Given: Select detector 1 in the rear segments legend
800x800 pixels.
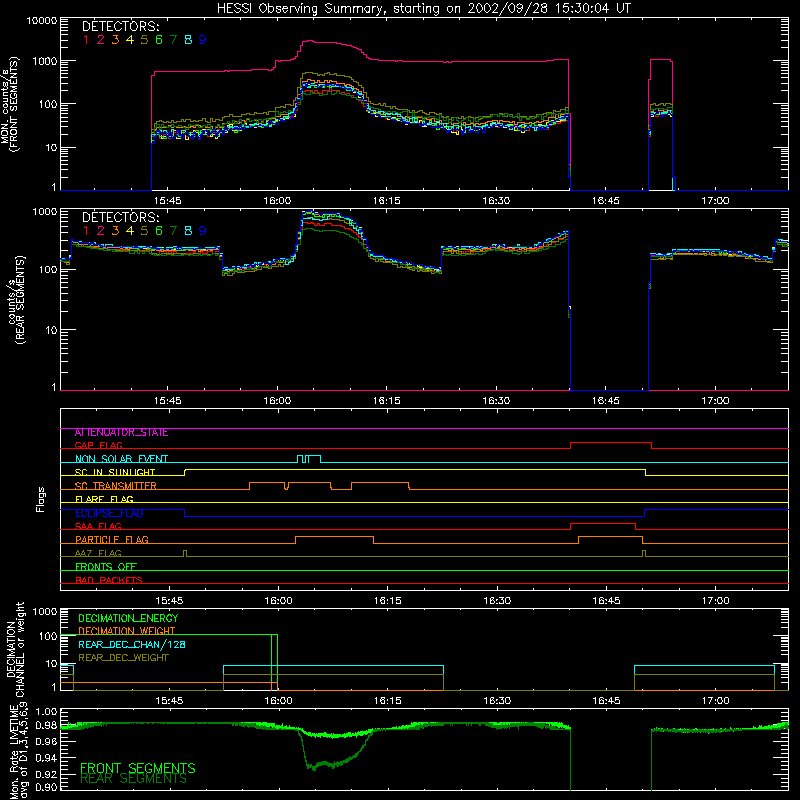Looking at the screenshot, I should pyautogui.click(x=86, y=231).
